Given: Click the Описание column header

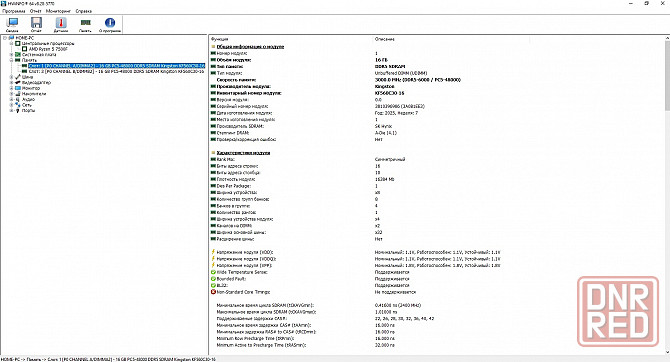Looking at the screenshot, I should (385, 39).
